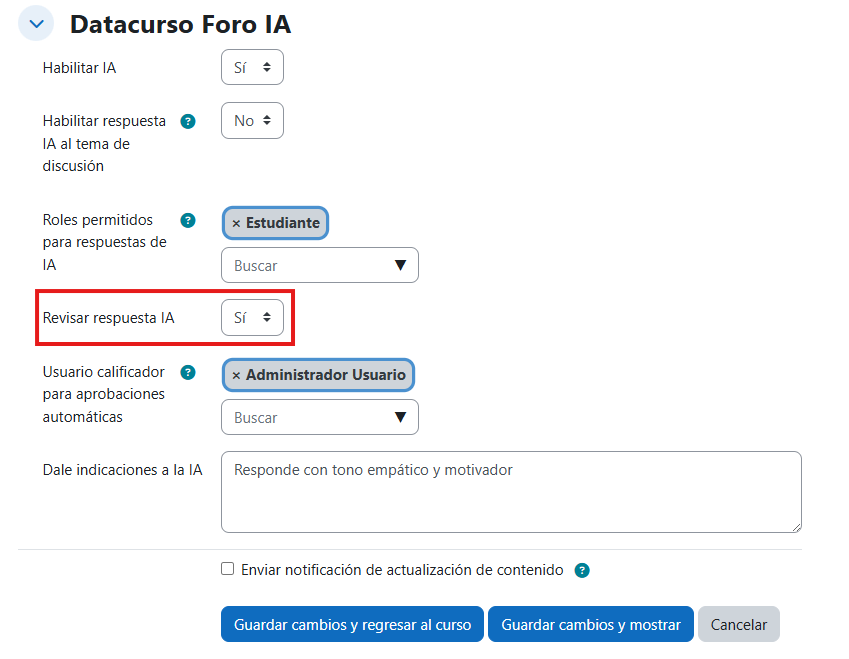This screenshot has height=659, width=849.
Task: Open roles Buscar dropdown arrow
Action: pyautogui.click(x=400, y=266)
